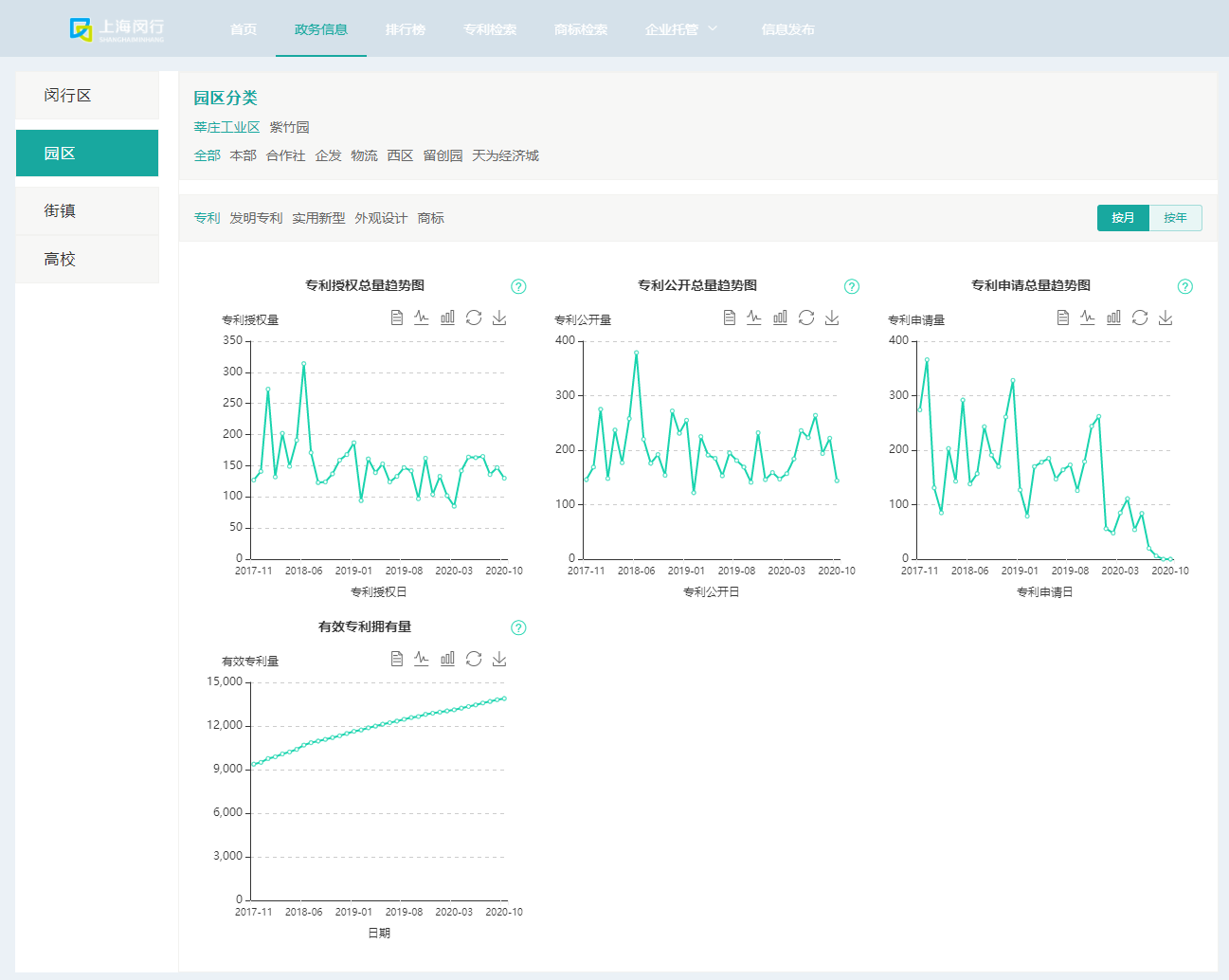Open data view on patent grant chart

pyautogui.click(x=397, y=318)
